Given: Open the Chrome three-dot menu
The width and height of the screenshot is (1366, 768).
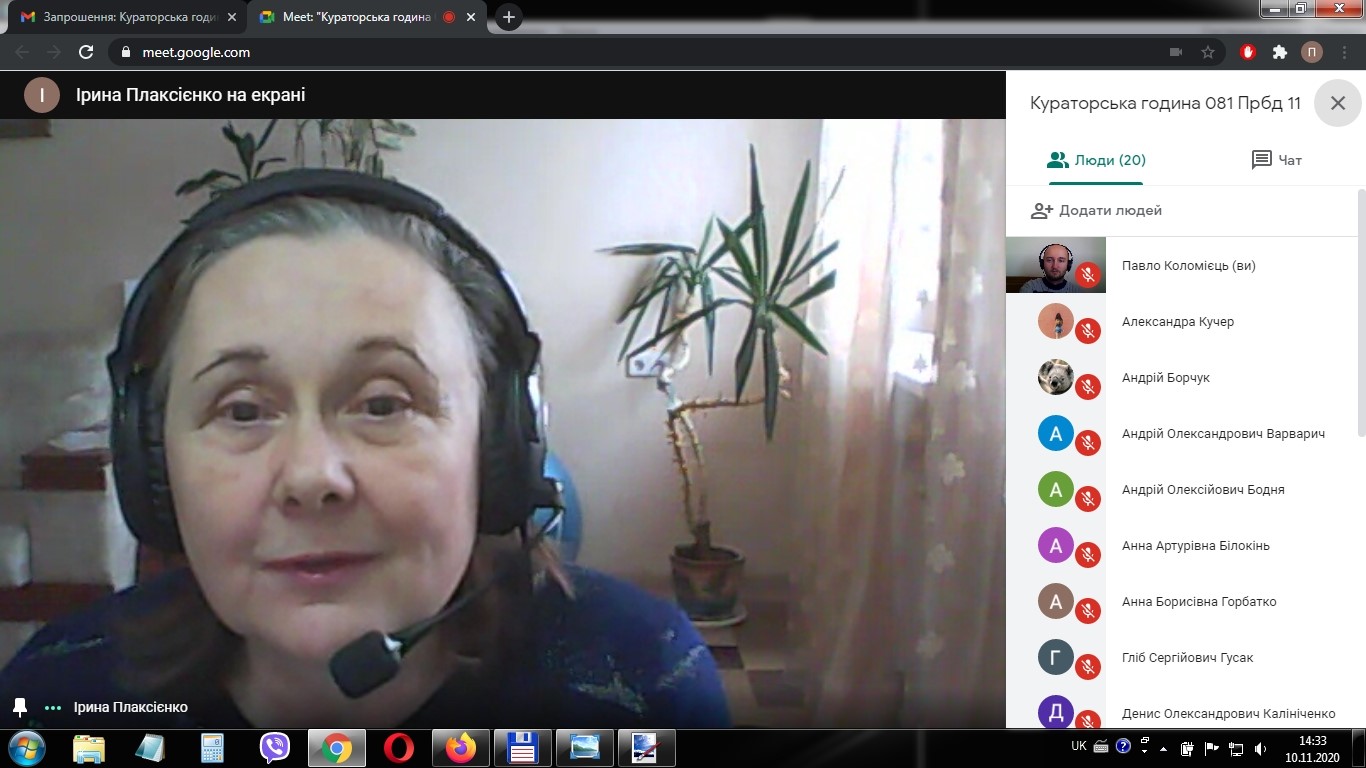Looking at the screenshot, I should tap(1344, 52).
